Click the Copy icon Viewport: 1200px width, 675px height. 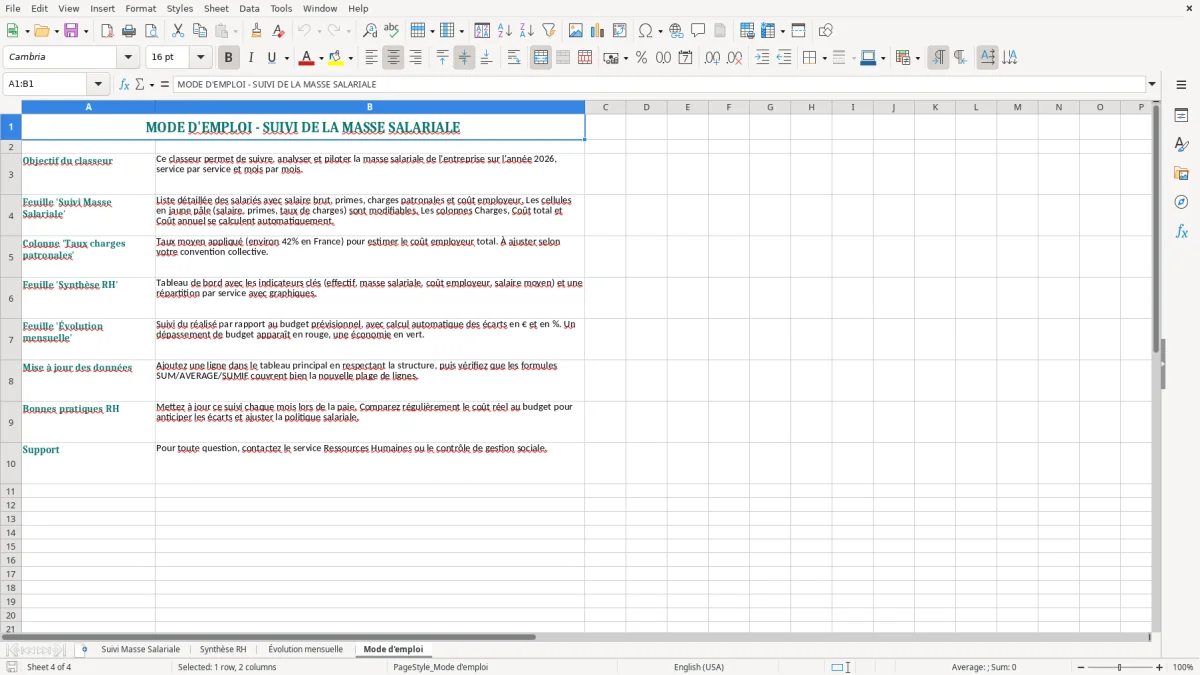click(x=200, y=31)
